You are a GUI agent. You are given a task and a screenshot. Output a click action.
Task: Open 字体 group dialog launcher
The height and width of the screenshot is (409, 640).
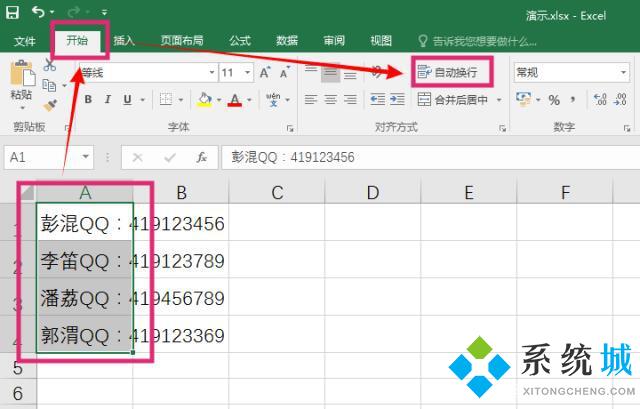[290, 129]
